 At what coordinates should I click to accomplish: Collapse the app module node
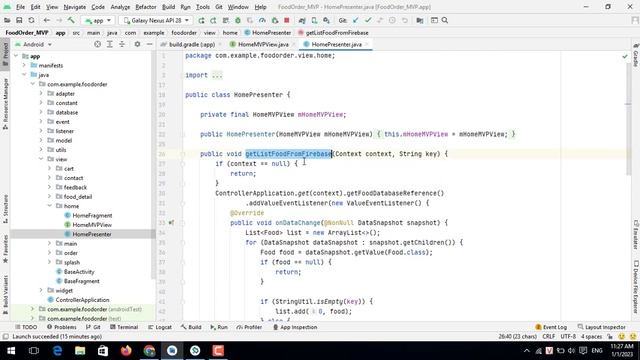pyautogui.click(x=16, y=56)
